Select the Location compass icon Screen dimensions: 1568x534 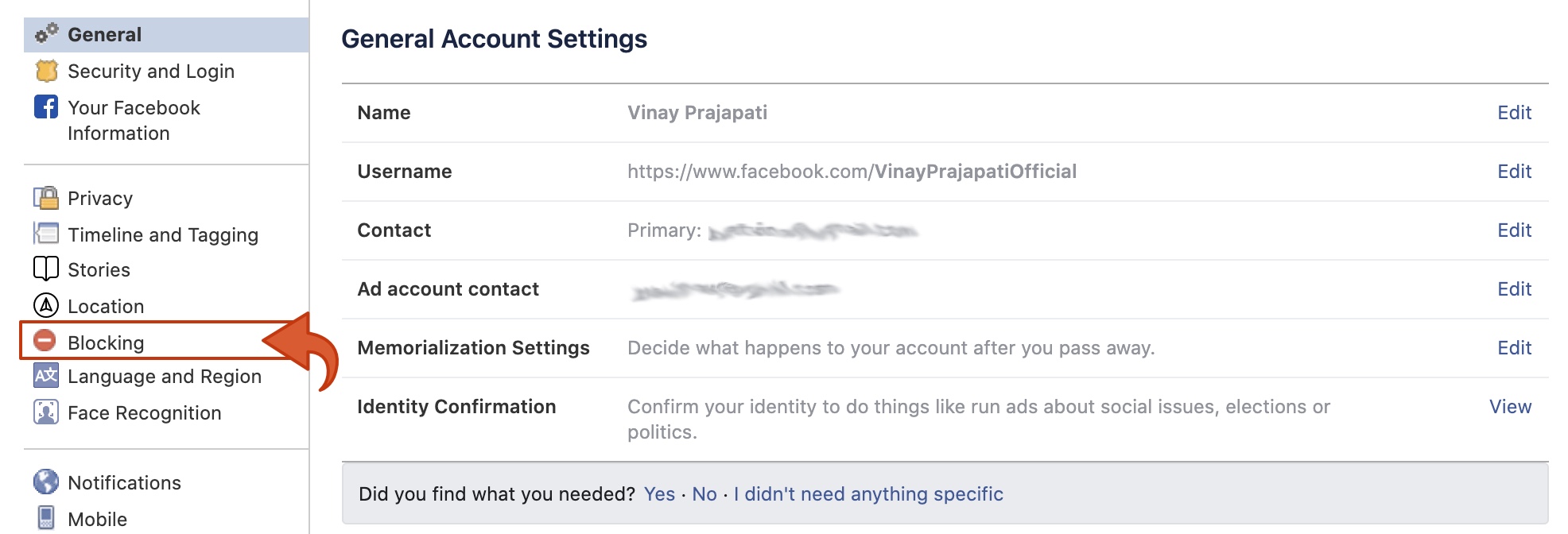(45, 306)
